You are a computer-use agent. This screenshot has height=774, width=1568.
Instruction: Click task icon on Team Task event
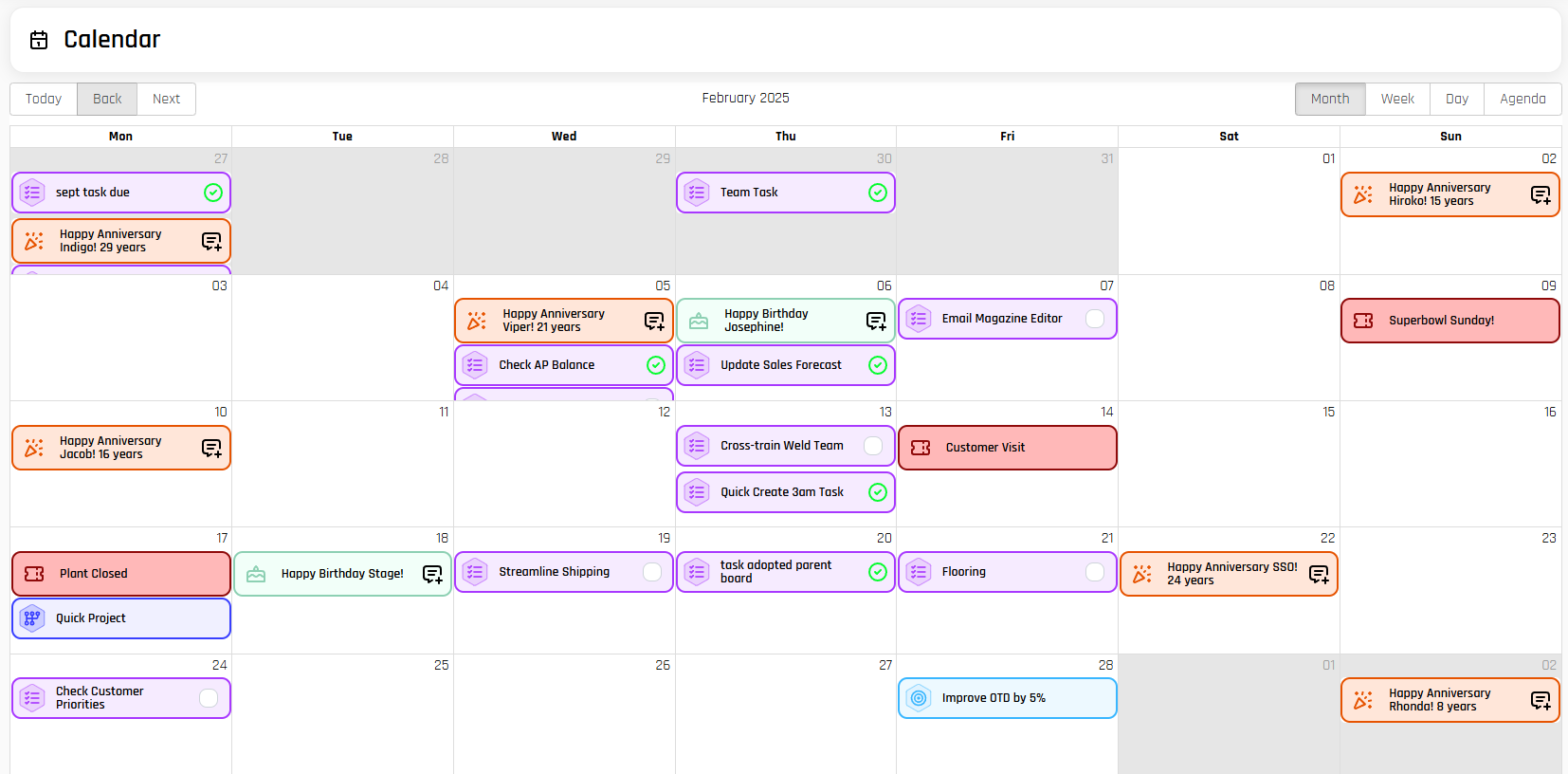pyautogui.click(x=697, y=193)
